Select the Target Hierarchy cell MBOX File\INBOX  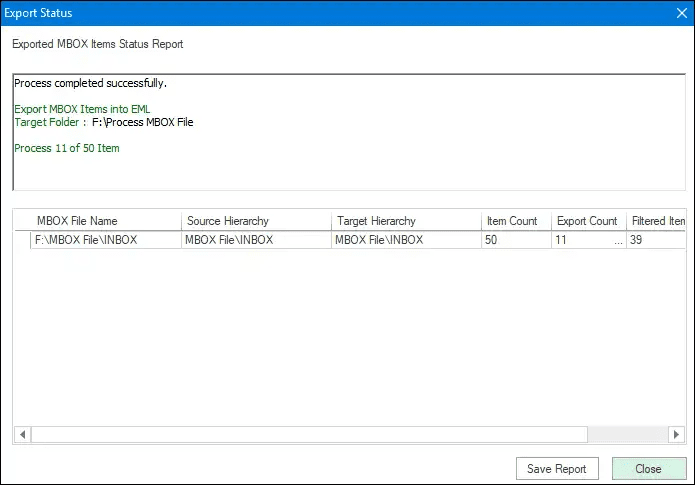pyautogui.click(x=406, y=240)
